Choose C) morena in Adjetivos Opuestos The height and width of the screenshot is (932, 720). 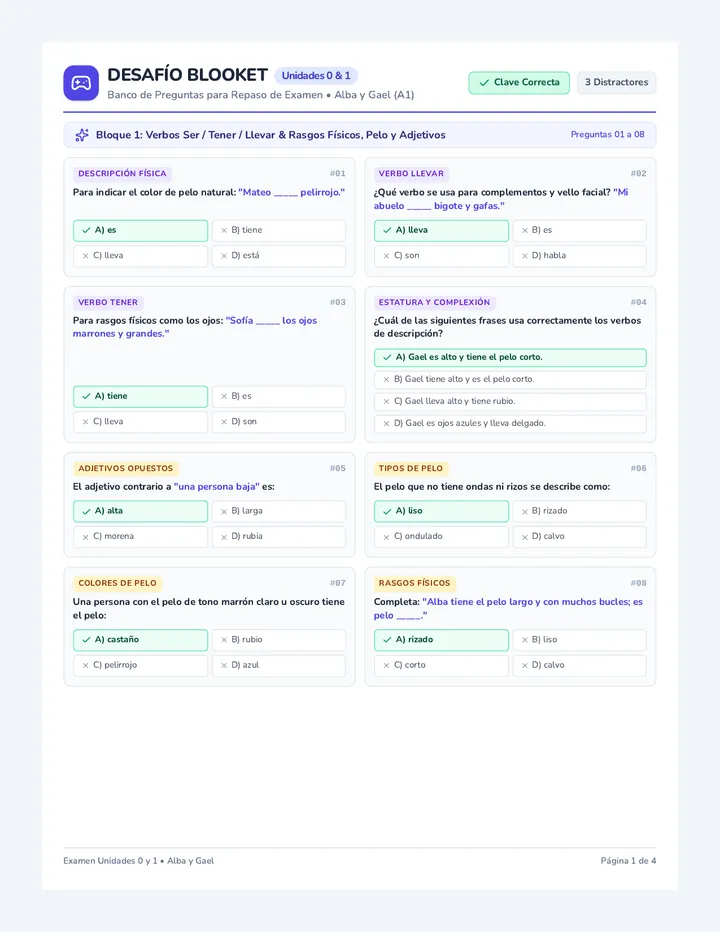click(x=140, y=536)
